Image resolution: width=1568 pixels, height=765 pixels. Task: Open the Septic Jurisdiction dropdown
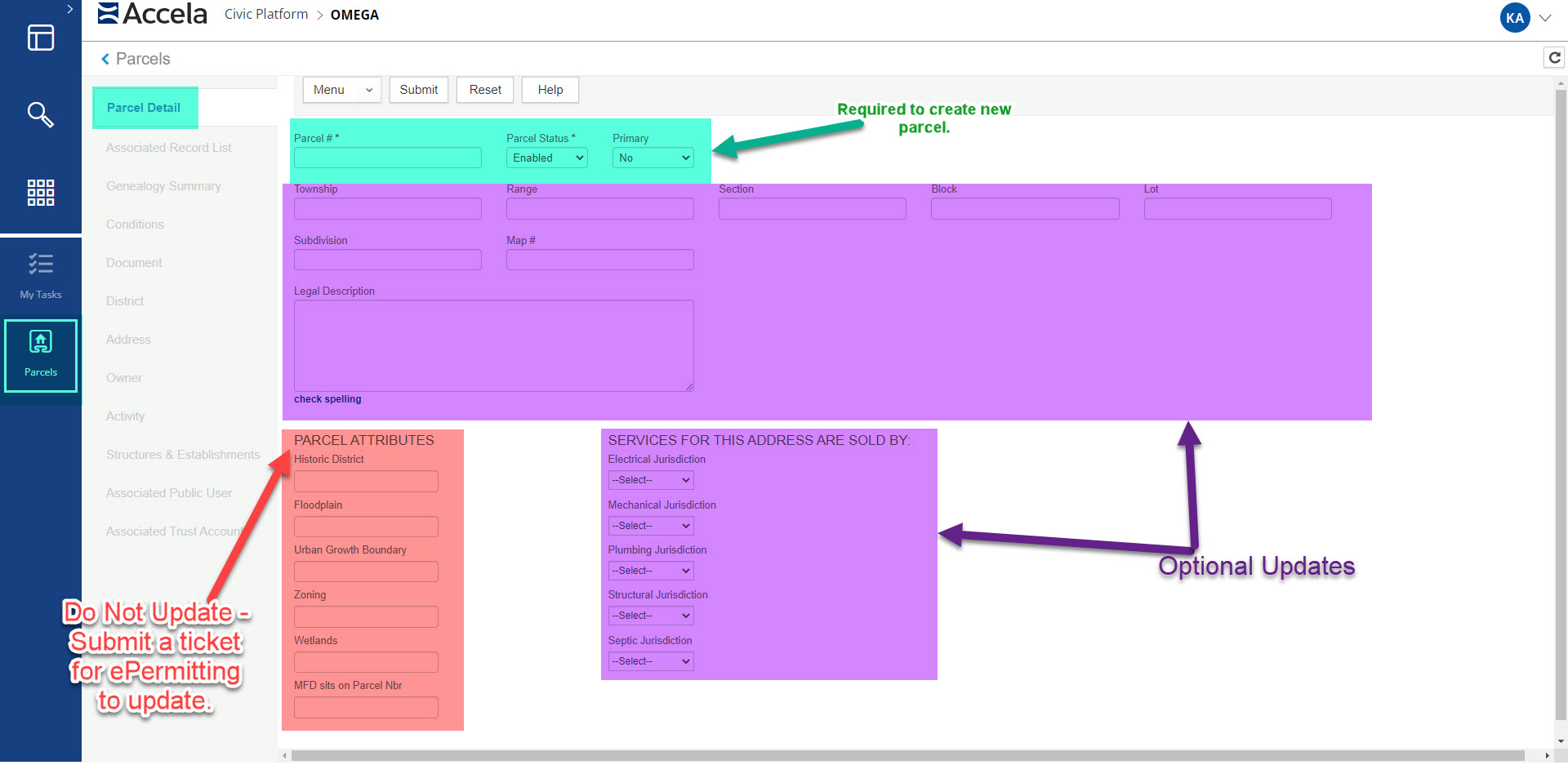point(650,661)
